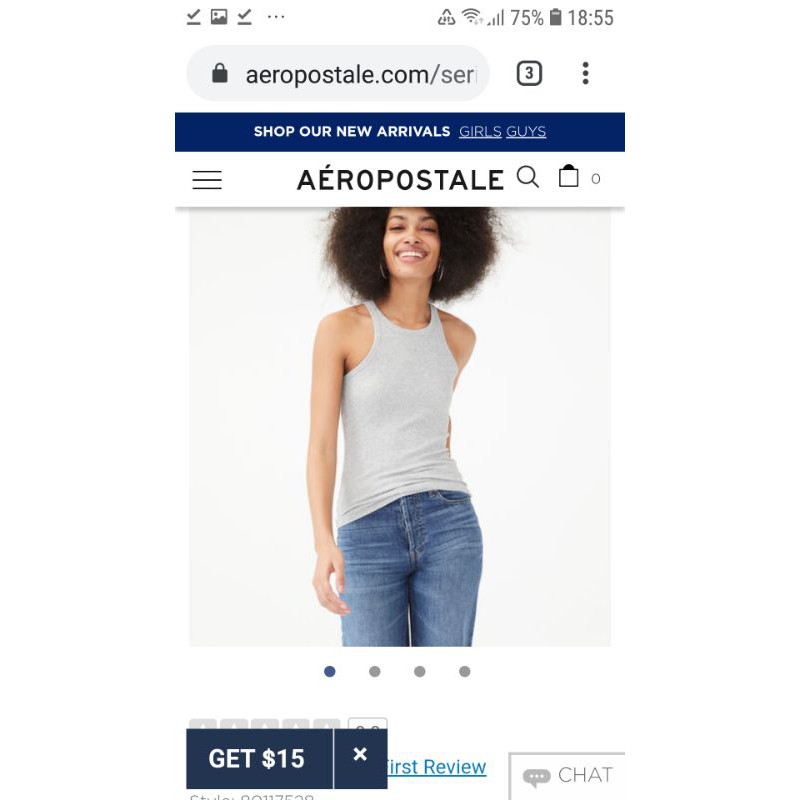Open the hamburger navigation menu
Screen dimensions: 800x800
pyautogui.click(x=207, y=180)
